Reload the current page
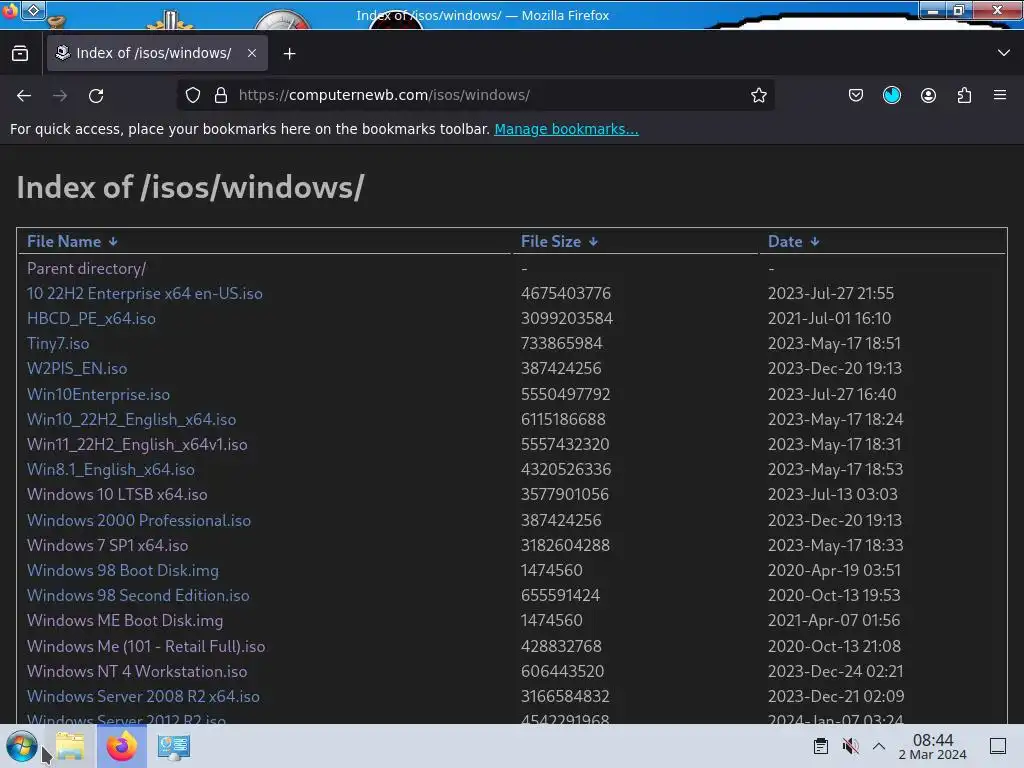The height and width of the screenshot is (768, 1024). (x=96, y=95)
